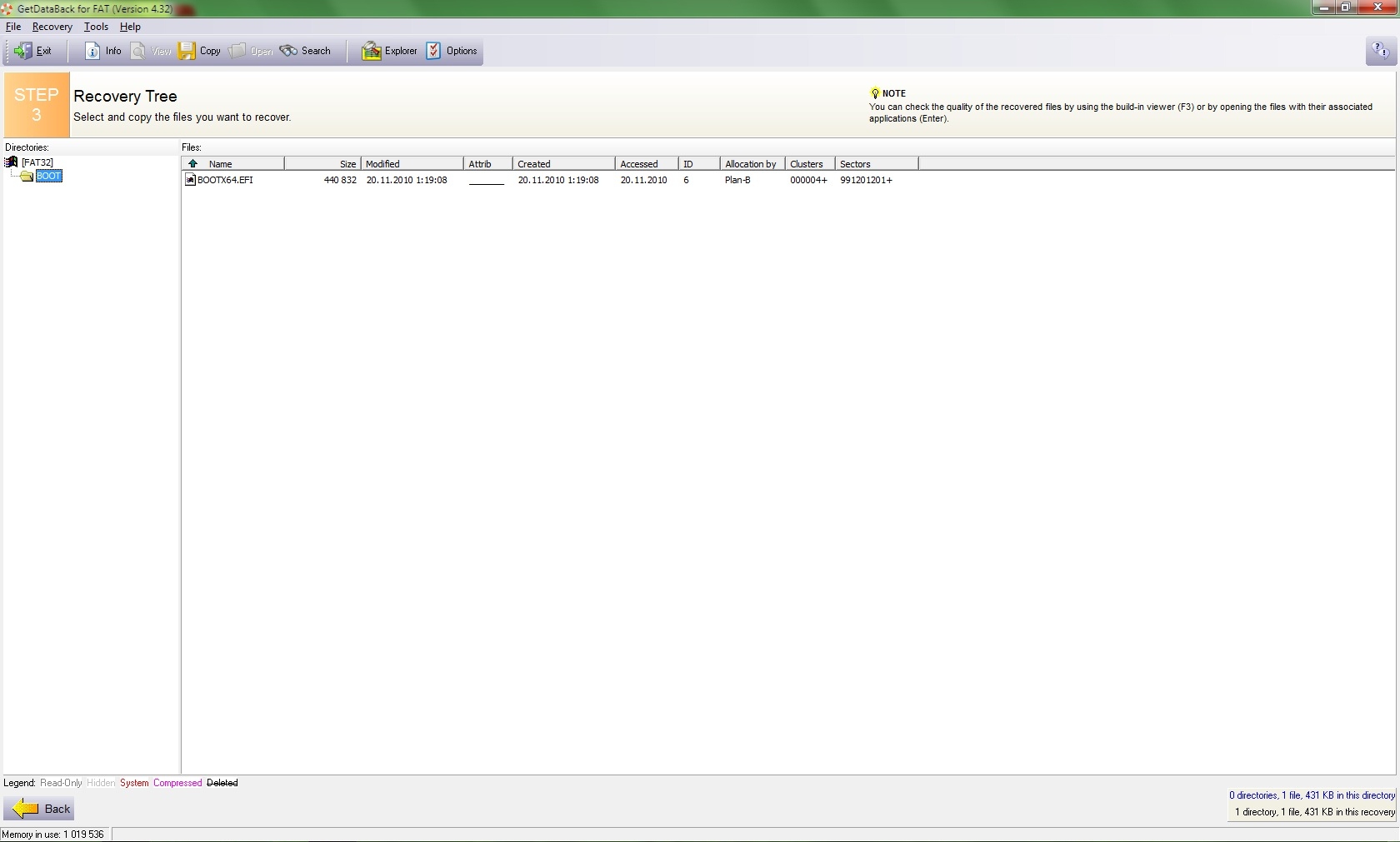Click the size value 440 832
This screenshot has height=842, width=1400.
[x=340, y=180]
